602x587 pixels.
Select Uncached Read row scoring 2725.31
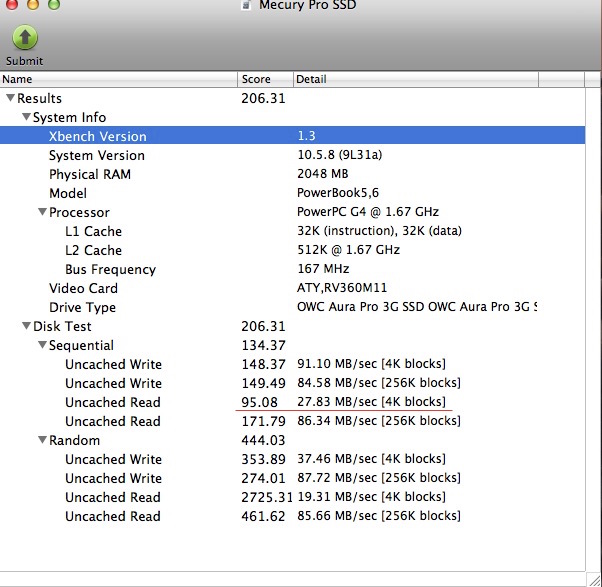(293, 497)
